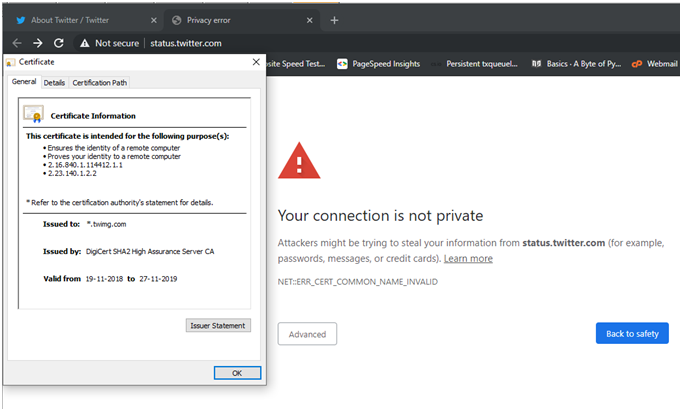
Task: Close the Privacy error tab
Action: [309, 20]
